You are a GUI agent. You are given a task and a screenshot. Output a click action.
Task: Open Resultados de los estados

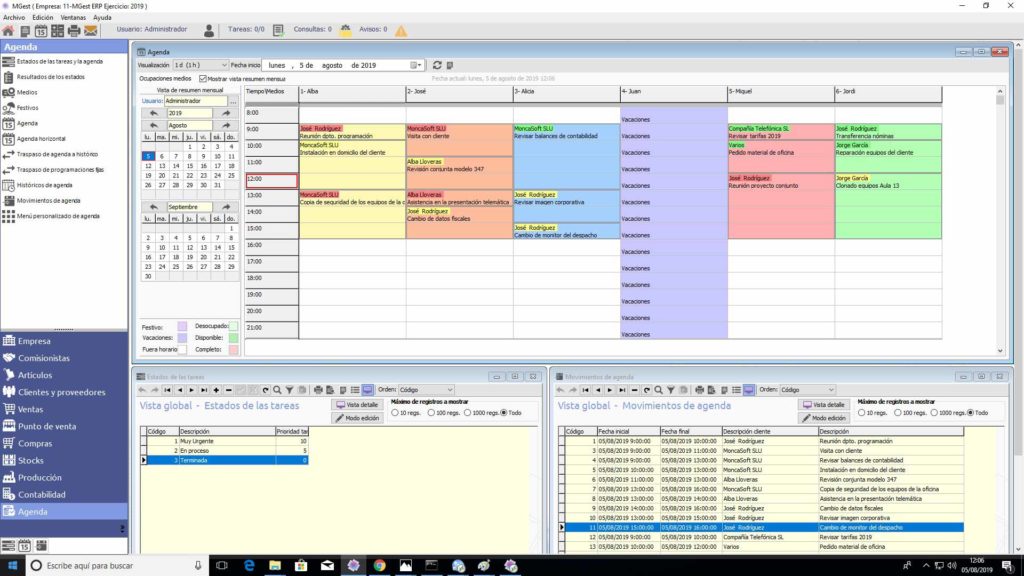[x=50, y=77]
